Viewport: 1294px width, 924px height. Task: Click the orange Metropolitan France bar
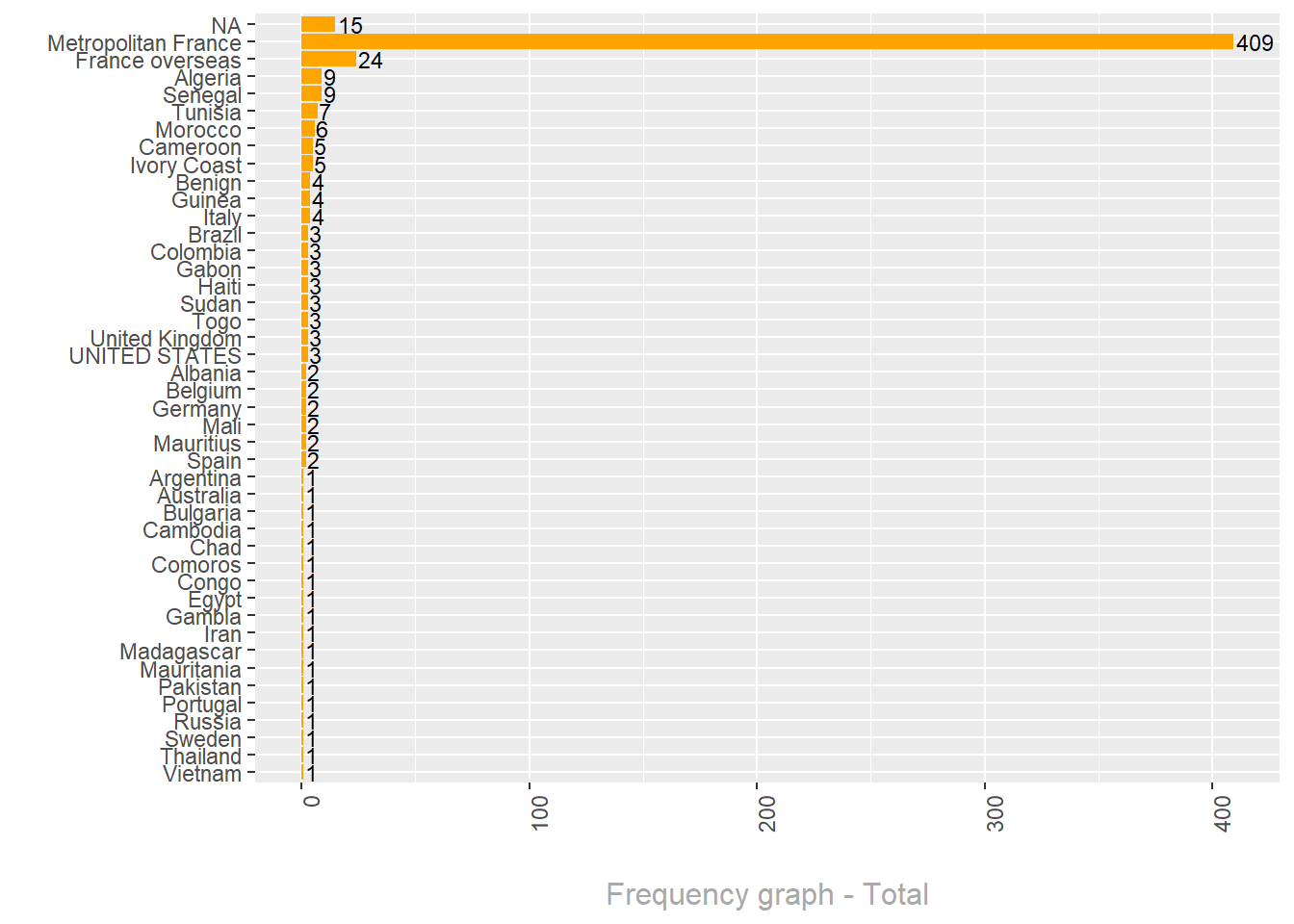pyautogui.click(x=766, y=41)
